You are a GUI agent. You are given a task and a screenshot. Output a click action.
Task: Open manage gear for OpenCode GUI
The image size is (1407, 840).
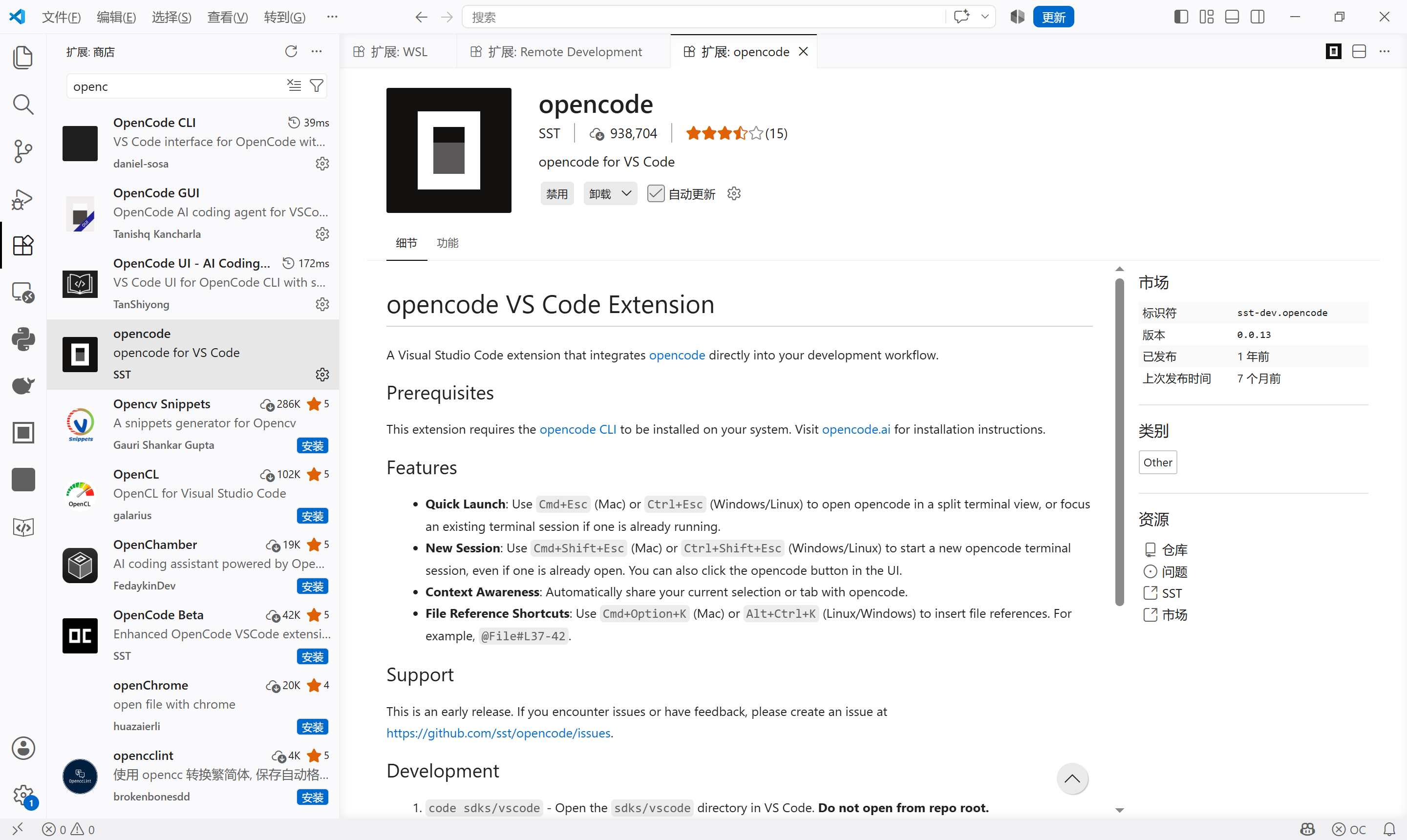click(322, 234)
